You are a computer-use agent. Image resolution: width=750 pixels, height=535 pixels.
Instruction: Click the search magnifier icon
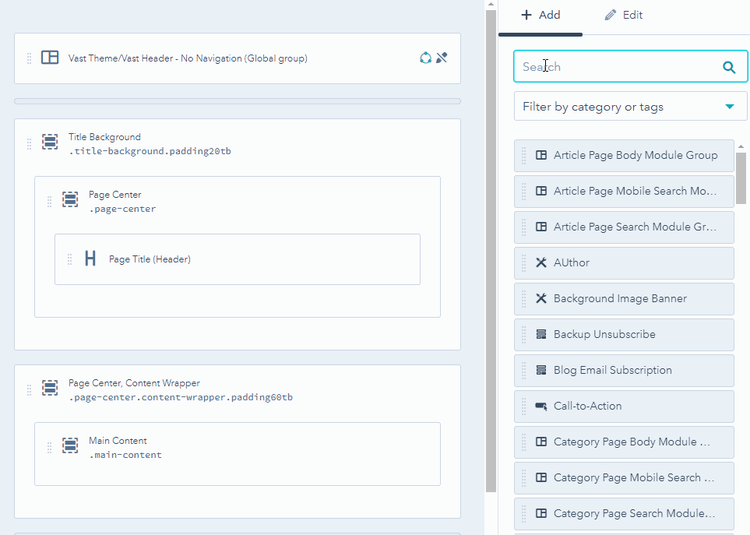pos(729,68)
